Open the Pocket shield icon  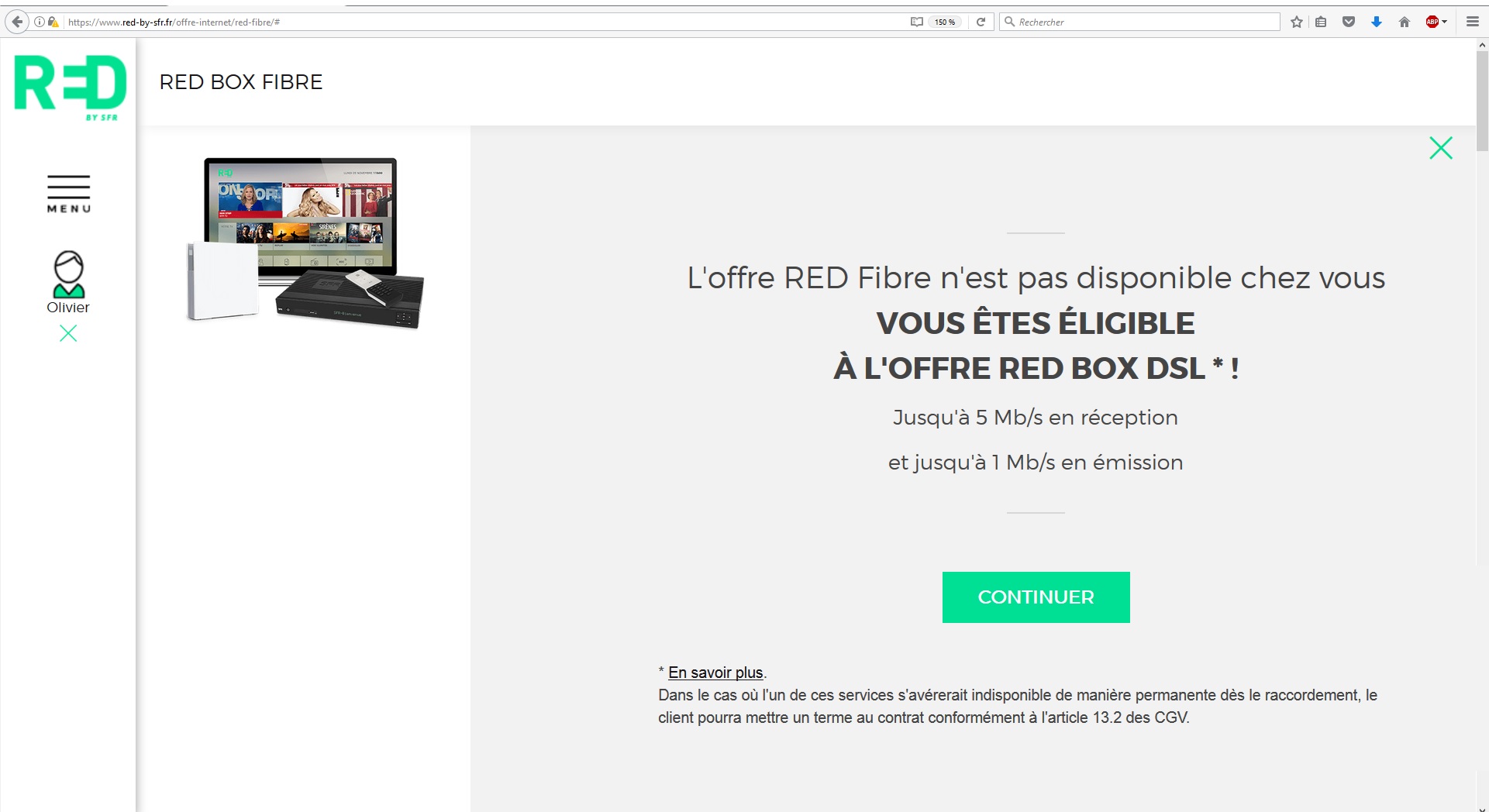1349,22
